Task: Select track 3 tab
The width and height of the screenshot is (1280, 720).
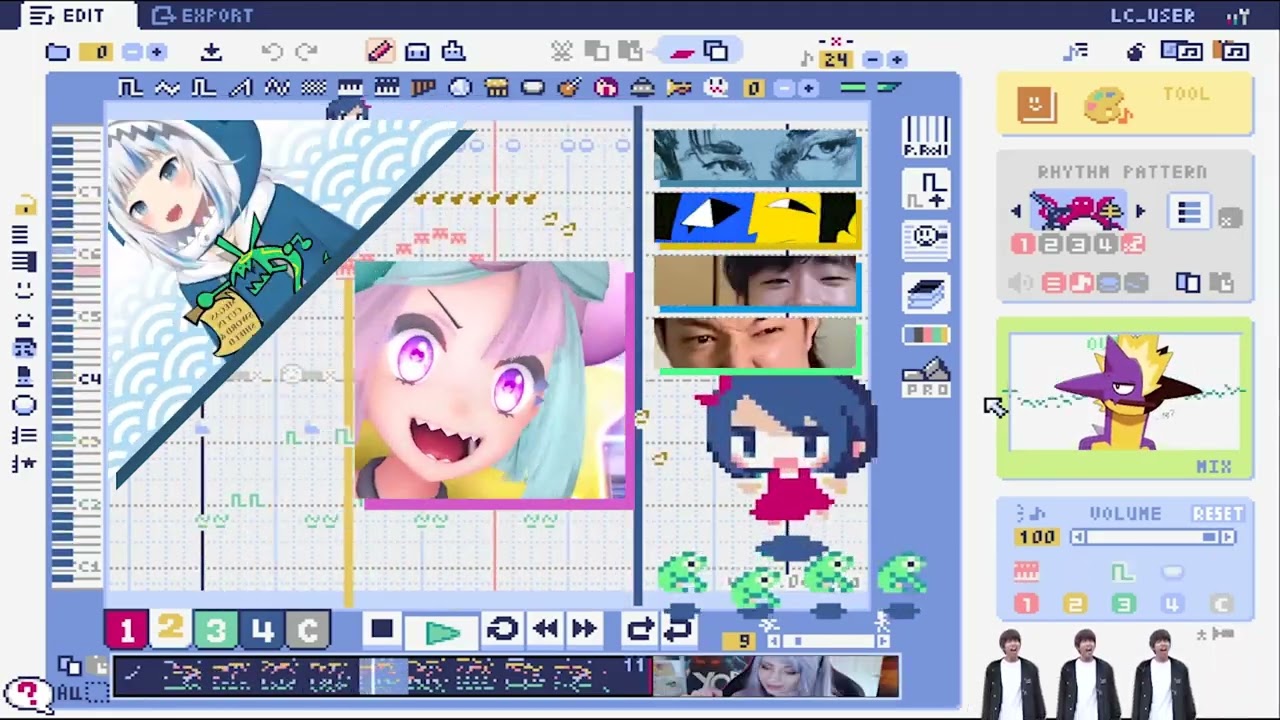Action: click(215, 630)
